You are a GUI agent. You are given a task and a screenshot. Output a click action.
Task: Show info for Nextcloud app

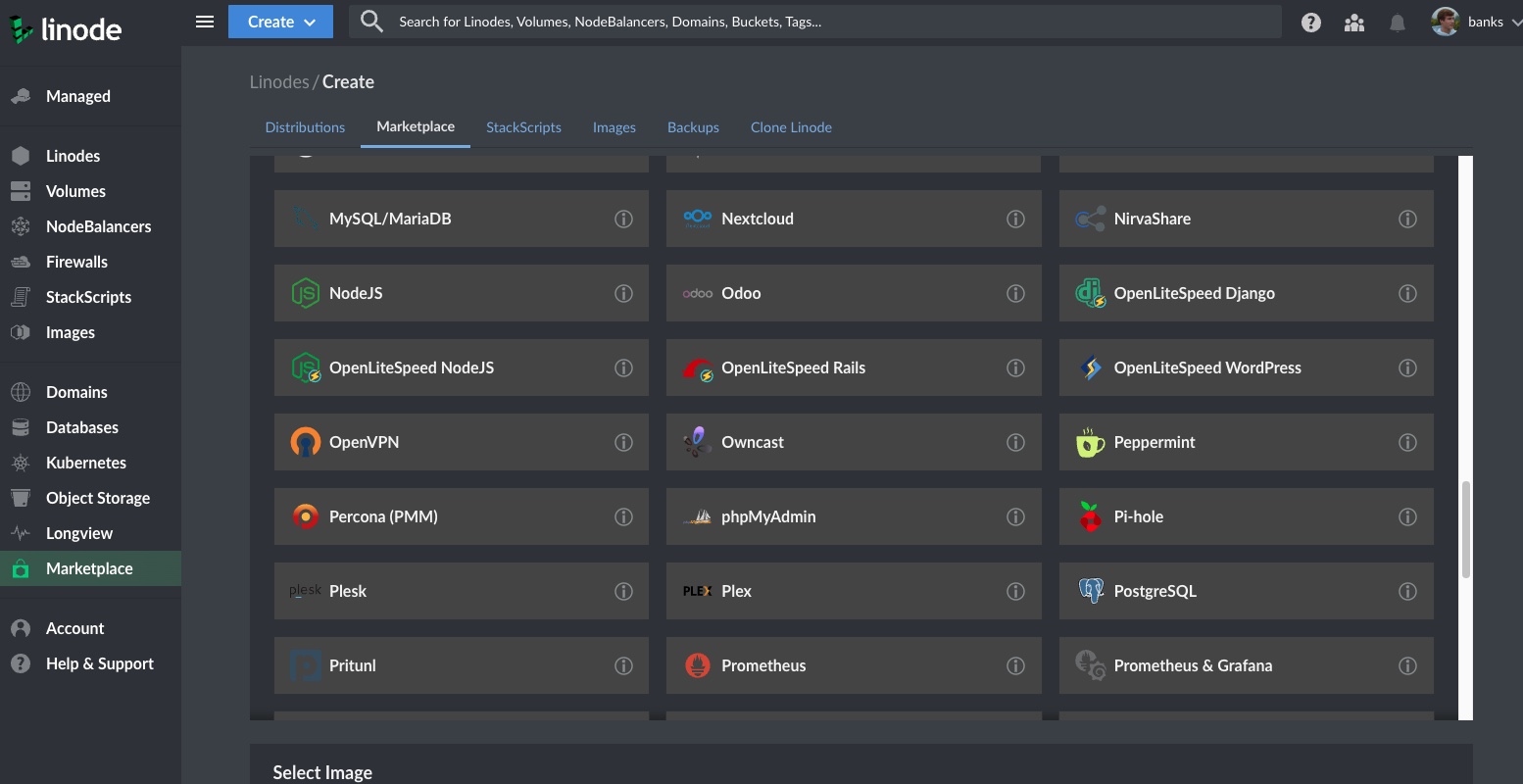(1015, 219)
